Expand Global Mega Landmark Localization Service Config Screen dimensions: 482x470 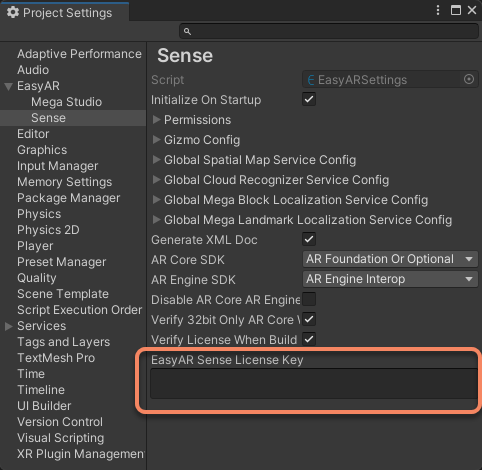click(156, 219)
